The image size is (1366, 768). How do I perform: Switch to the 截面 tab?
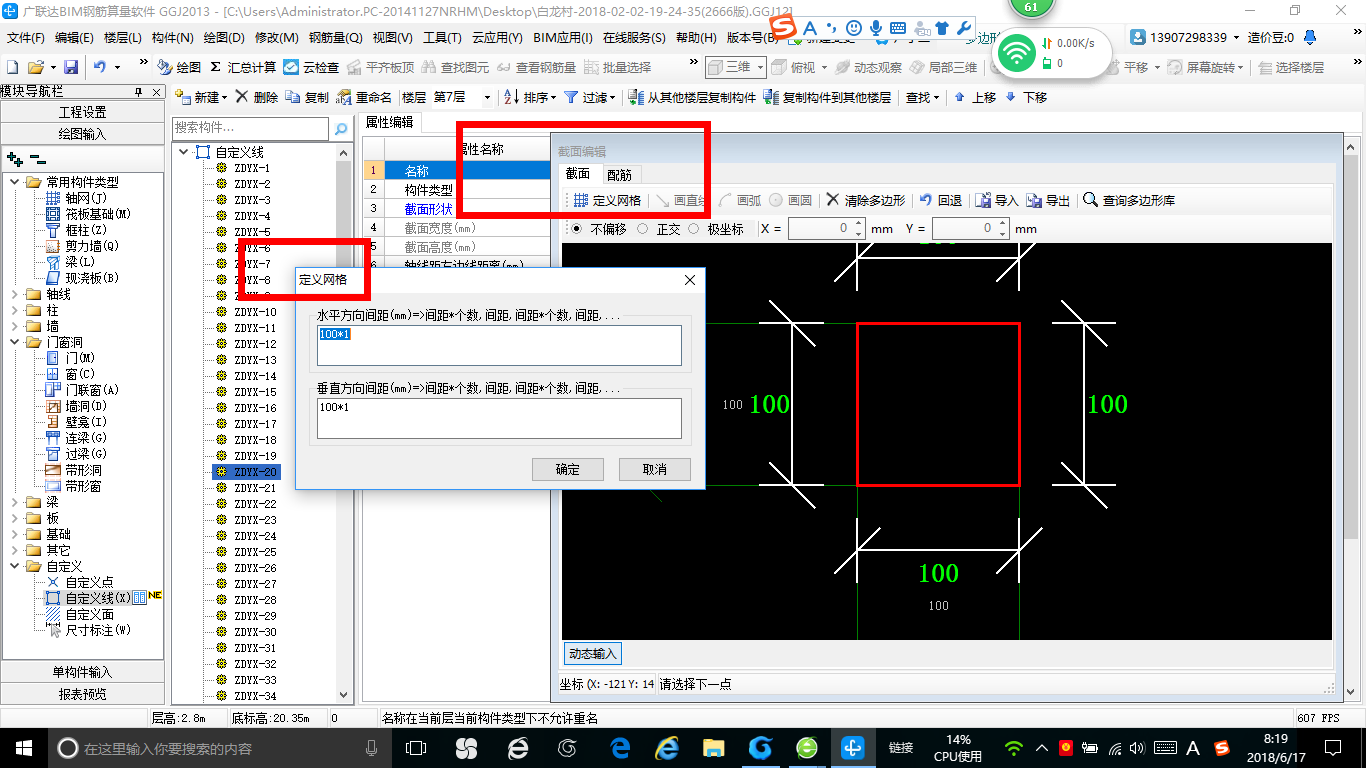tap(578, 174)
